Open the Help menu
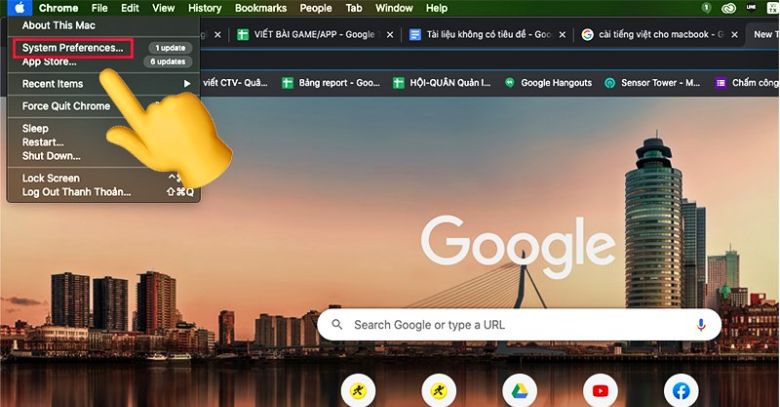780x407 pixels. point(436,8)
